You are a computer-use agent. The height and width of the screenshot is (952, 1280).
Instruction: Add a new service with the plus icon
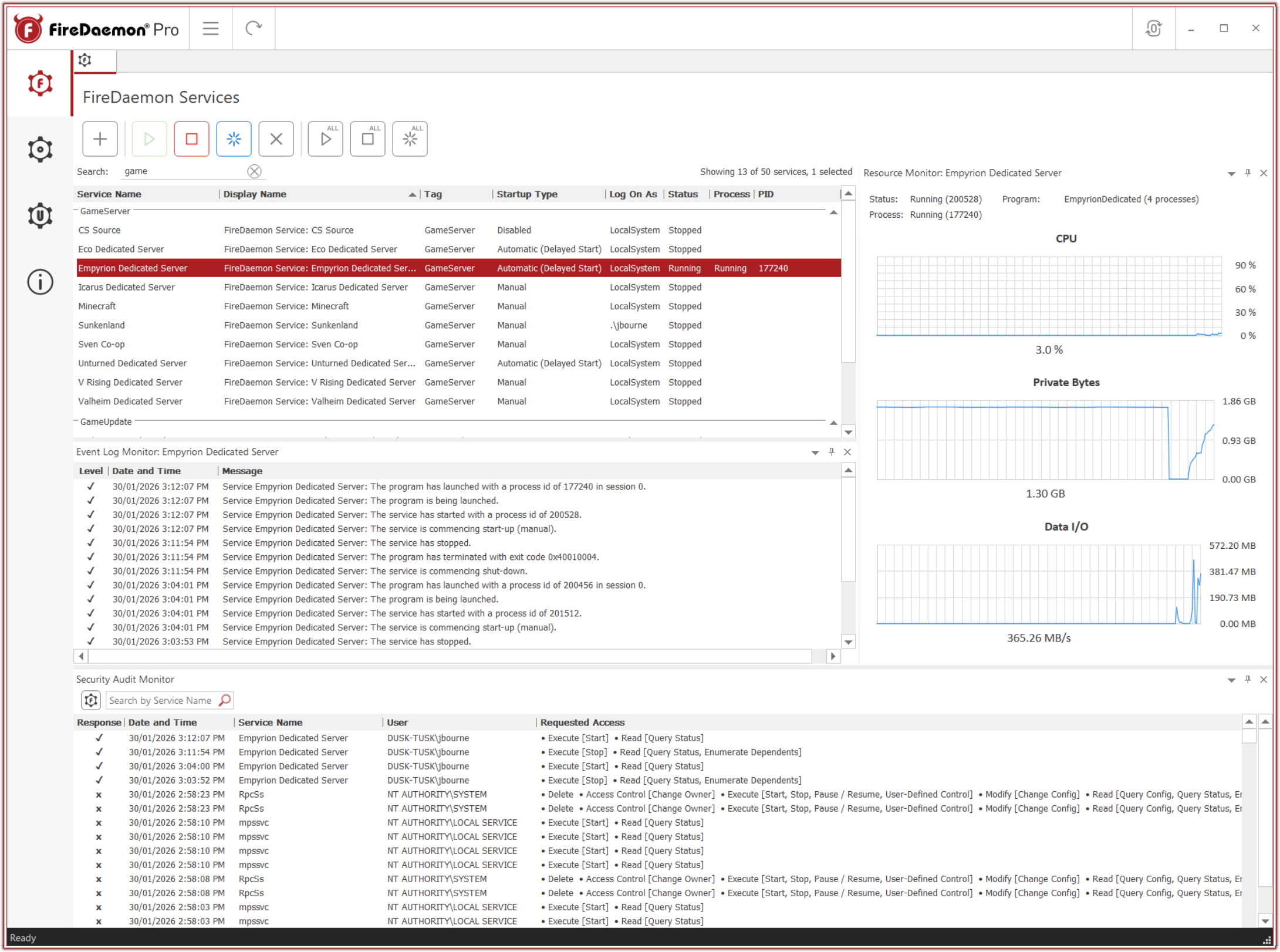coord(100,139)
